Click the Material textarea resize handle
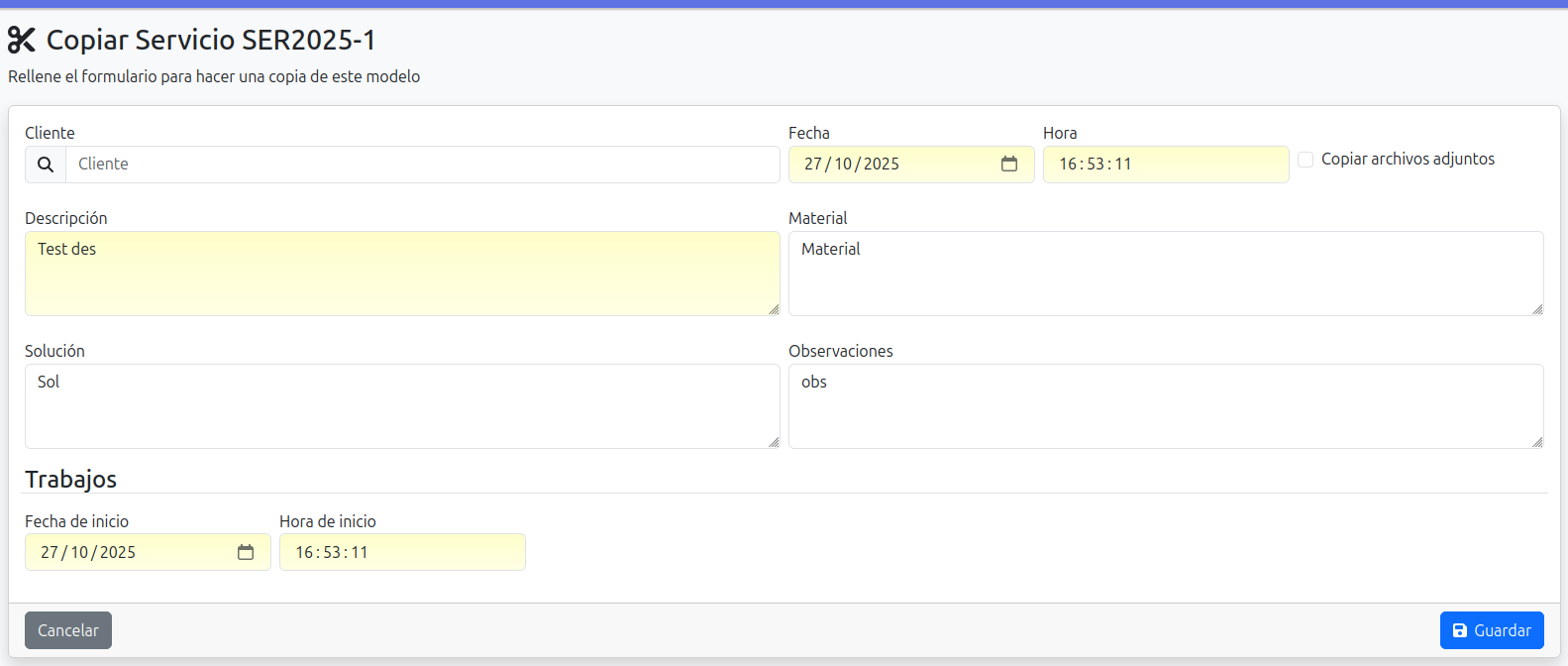 click(x=1537, y=309)
